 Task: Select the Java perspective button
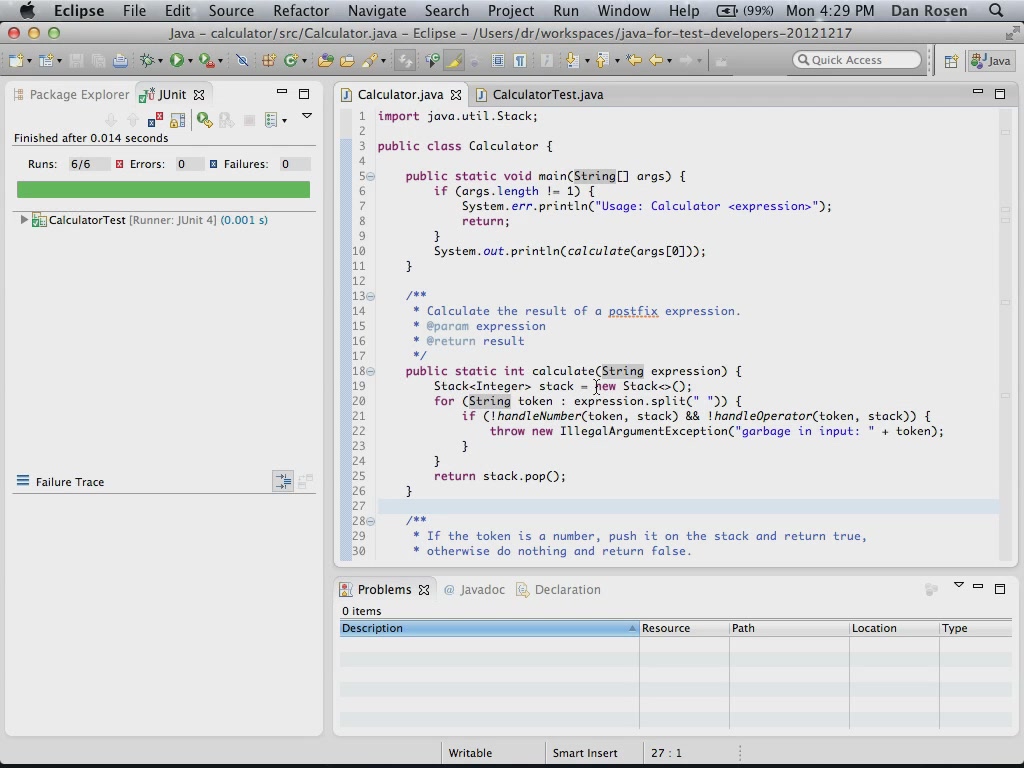point(991,61)
